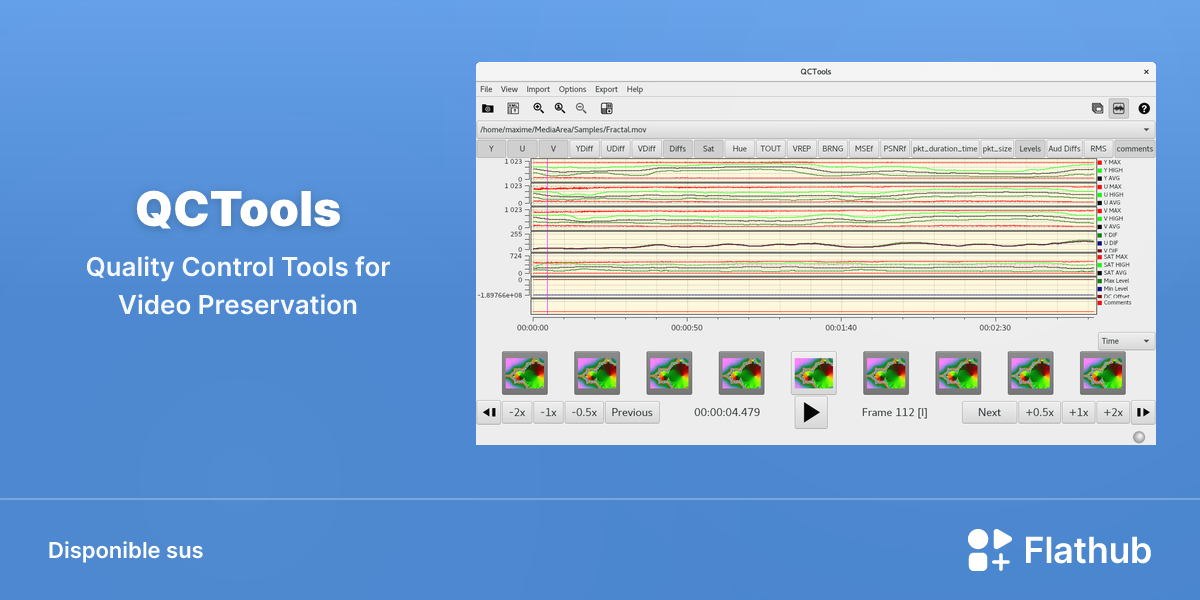Viewport: 1200px width, 600px height.
Task: Play forward at +1x speed
Action: tap(1078, 412)
